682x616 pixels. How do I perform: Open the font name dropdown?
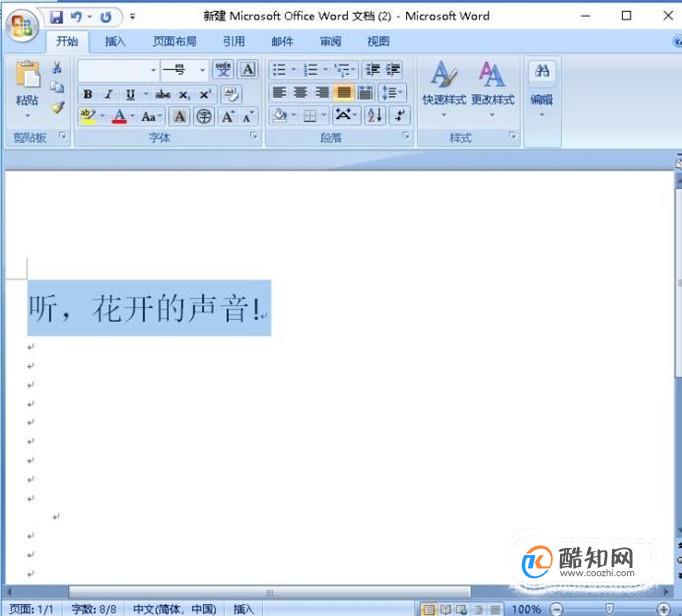click(153, 70)
